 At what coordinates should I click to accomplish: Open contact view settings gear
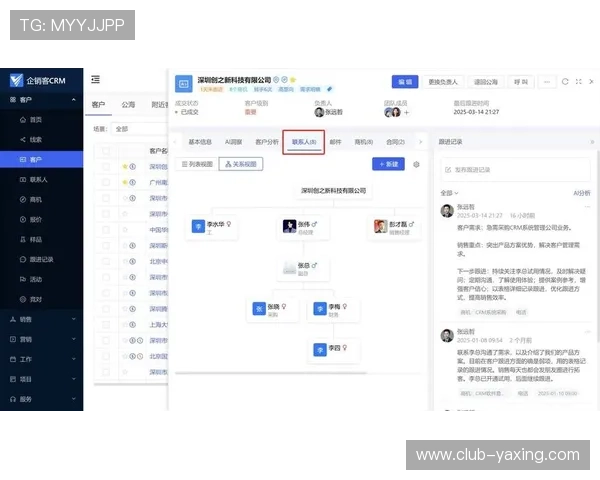click(x=416, y=164)
